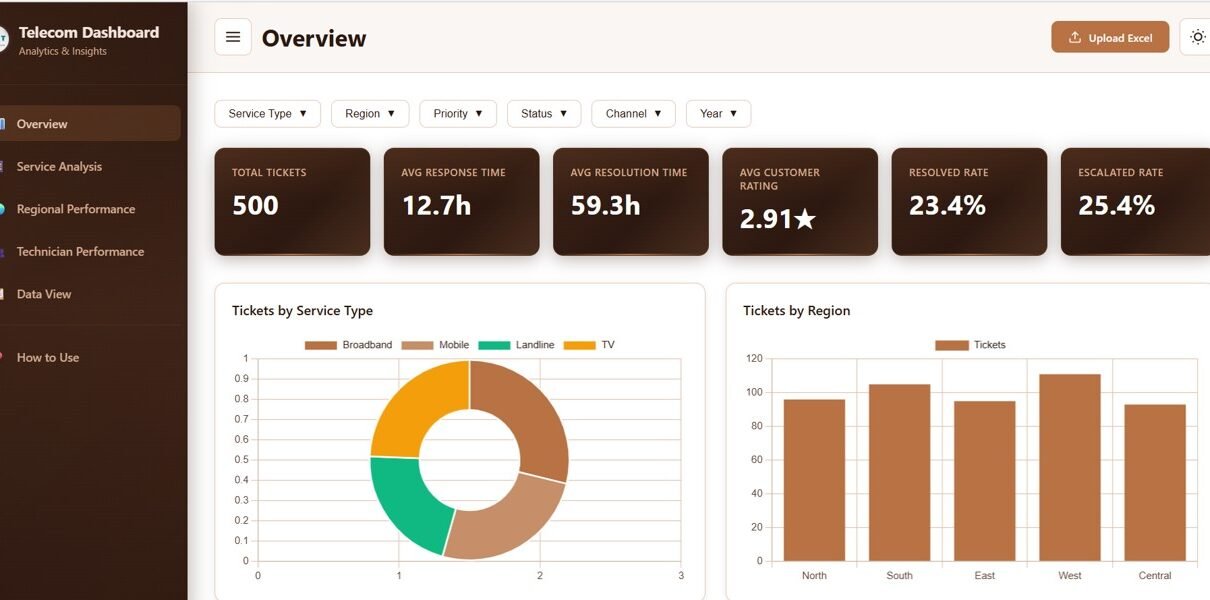Click the Total Tickets stat card

(x=292, y=201)
